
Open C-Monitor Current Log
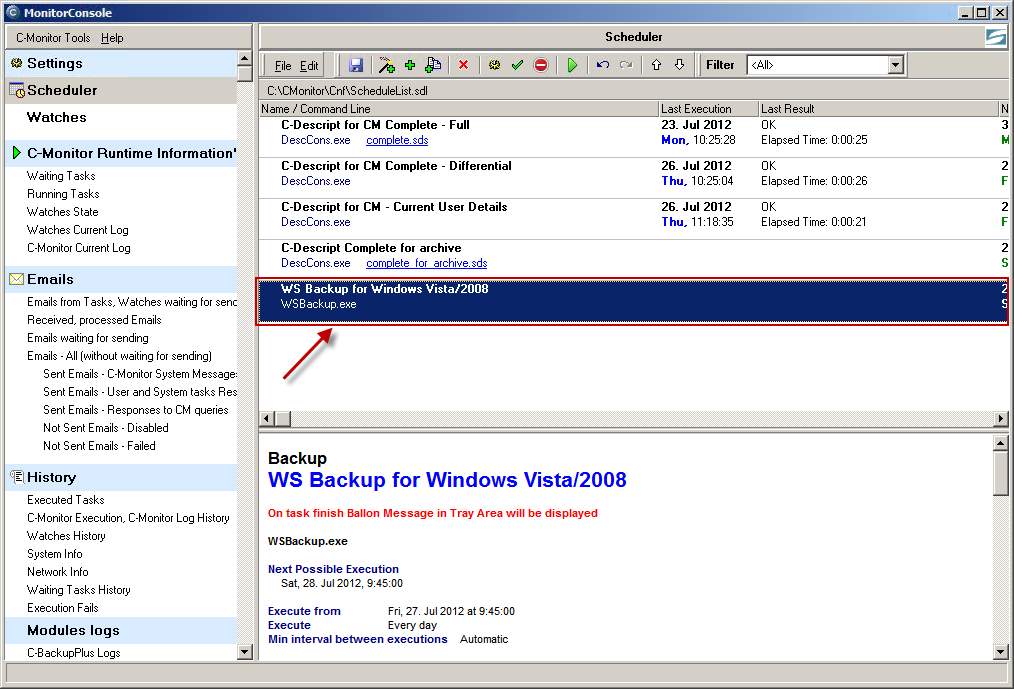78,248
